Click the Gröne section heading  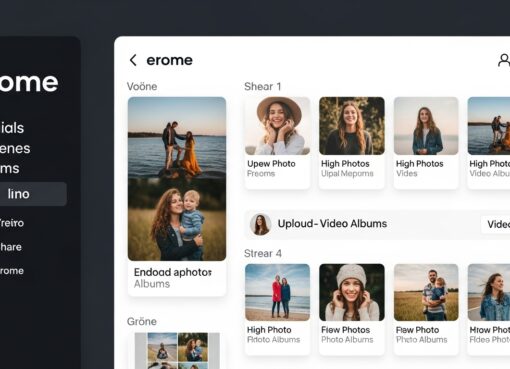142,322
